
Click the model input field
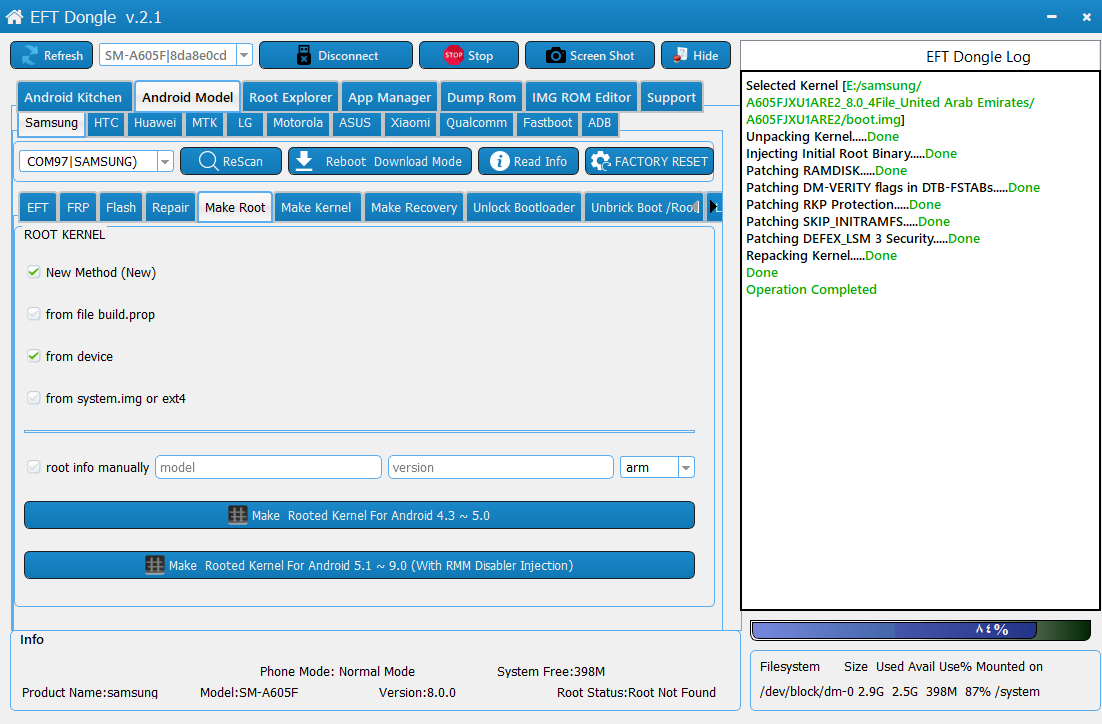(x=268, y=467)
